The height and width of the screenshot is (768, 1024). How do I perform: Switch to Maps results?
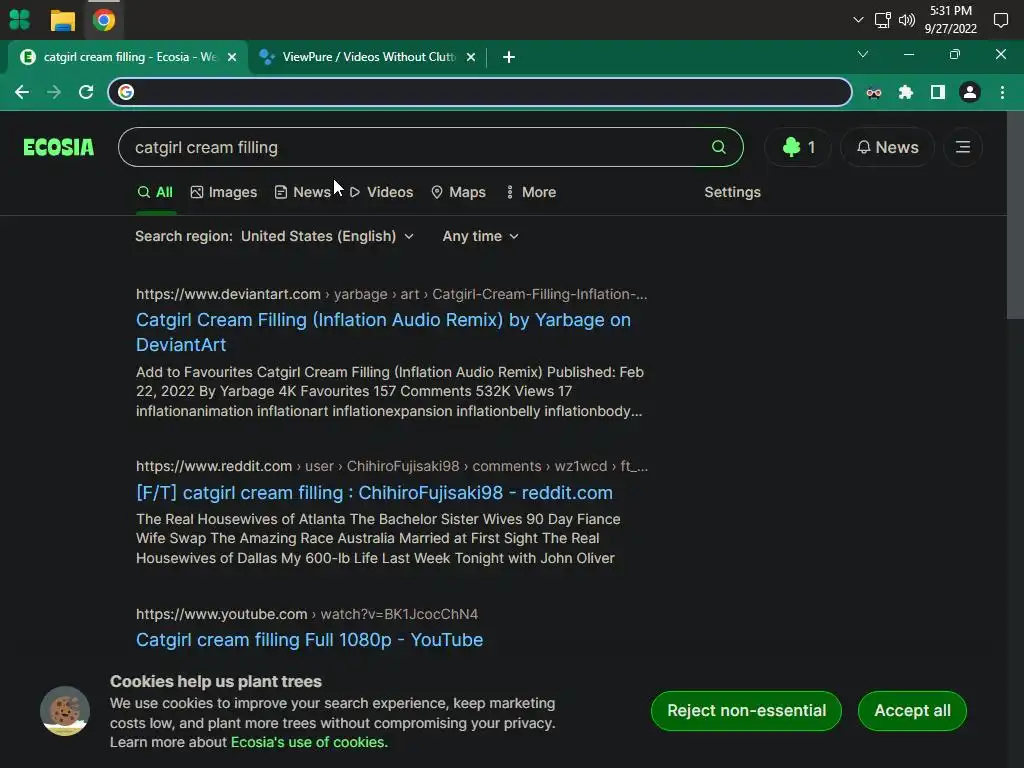pos(458,192)
